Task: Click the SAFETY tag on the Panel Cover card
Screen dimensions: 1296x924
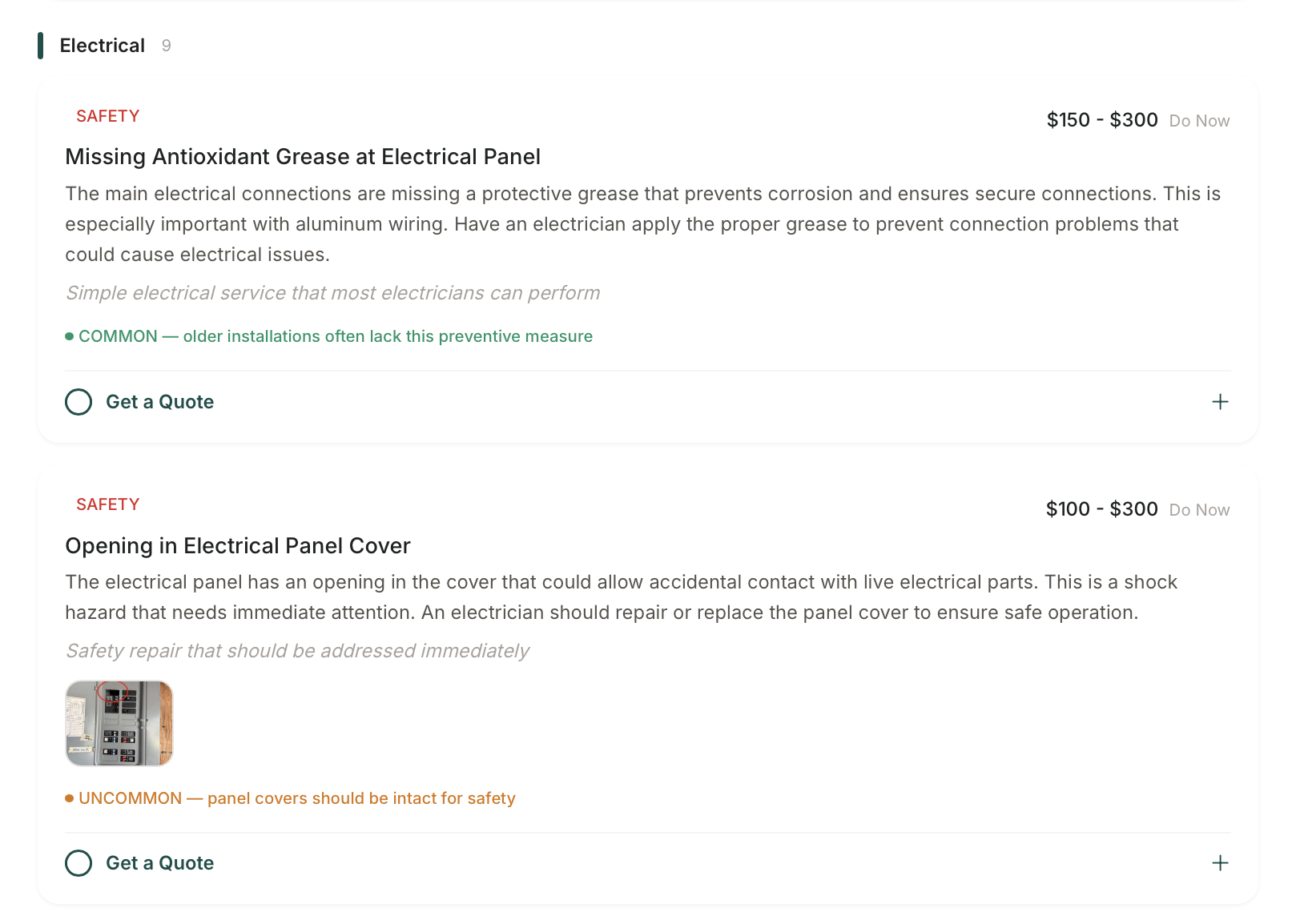Action: pyautogui.click(x=108, y=504)
